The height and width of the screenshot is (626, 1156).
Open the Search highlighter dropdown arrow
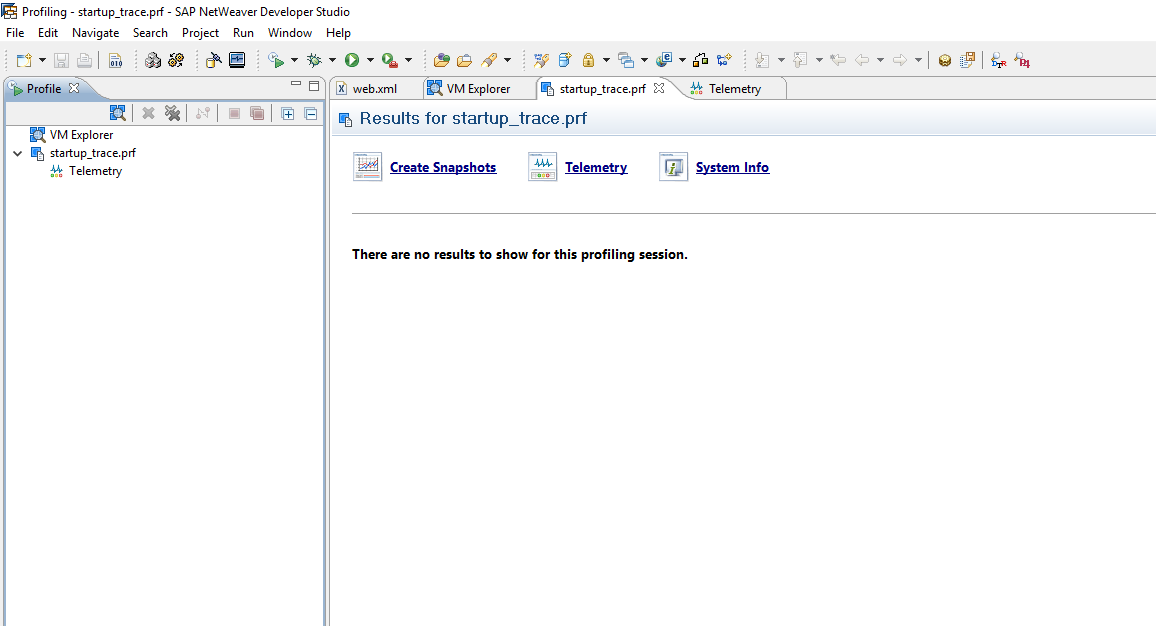507,60
